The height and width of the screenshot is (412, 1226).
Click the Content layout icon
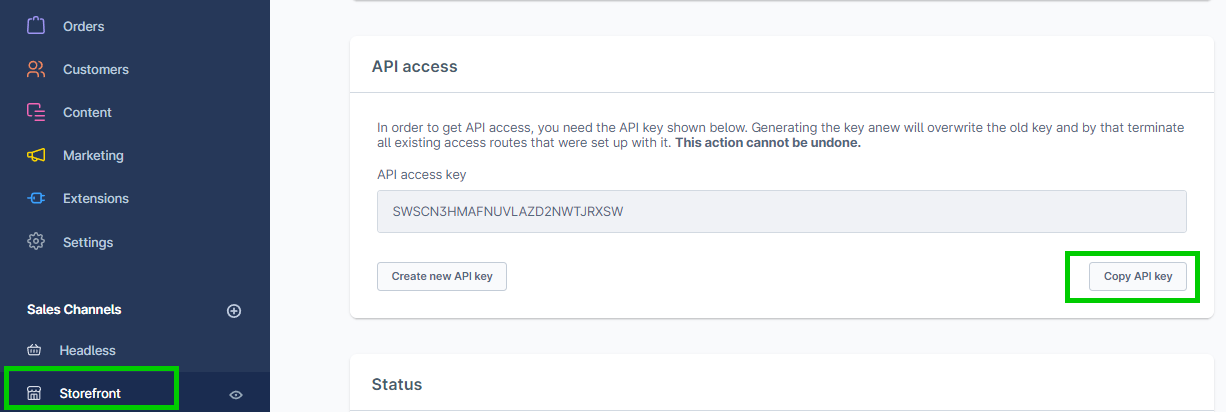[x=36, y=112]
